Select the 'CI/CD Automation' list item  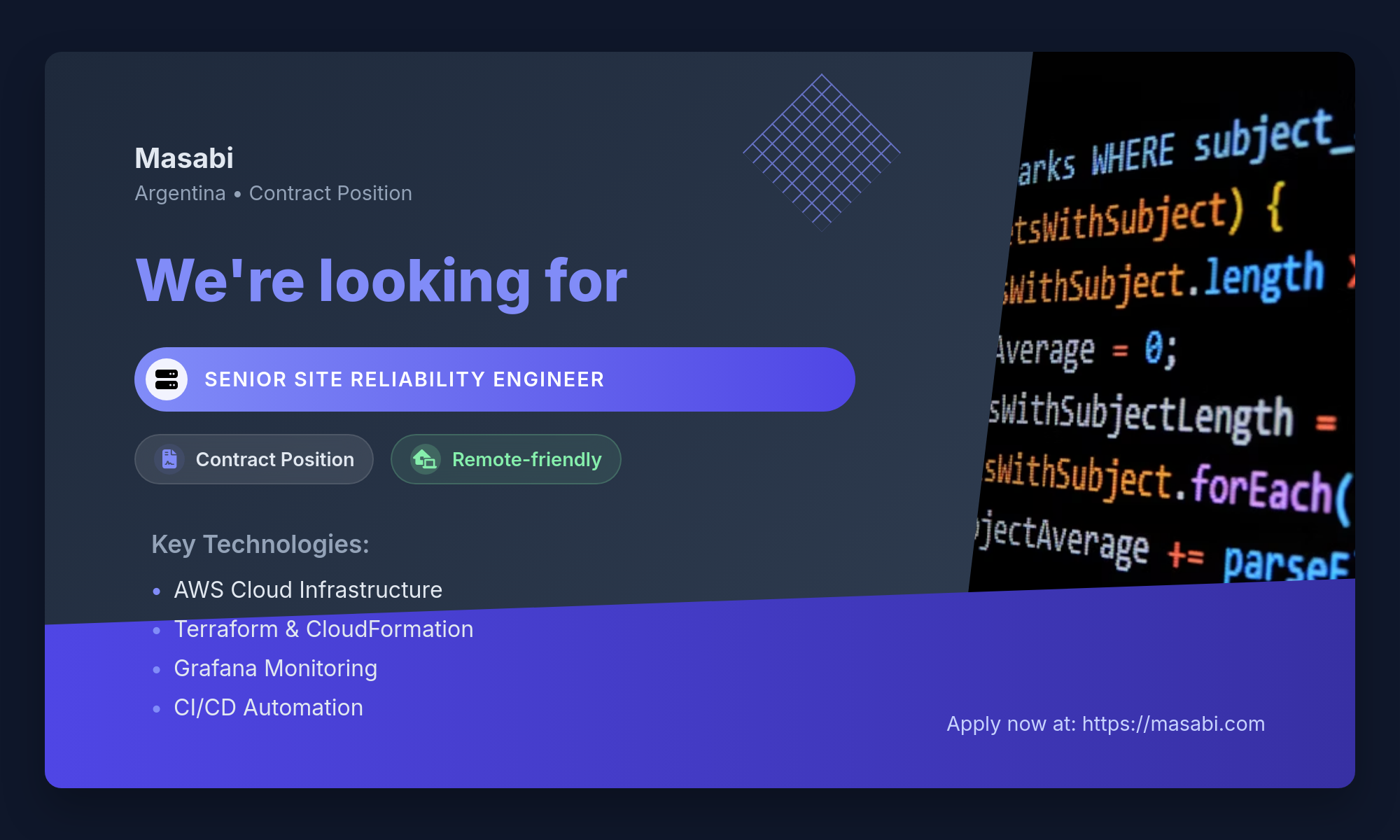[268, 708]
